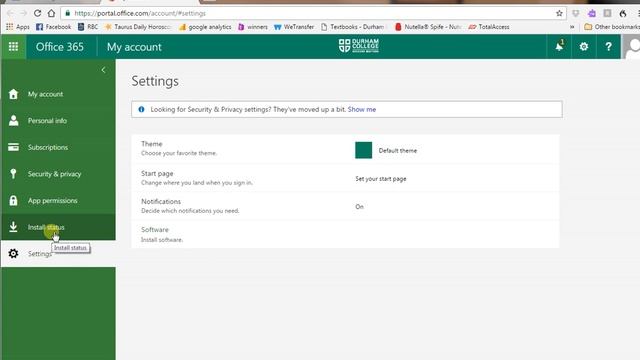The height and width of the screenshot is (360, 640).
Task: Open the google analytics bookmark
Action: (x=205, y=27)
